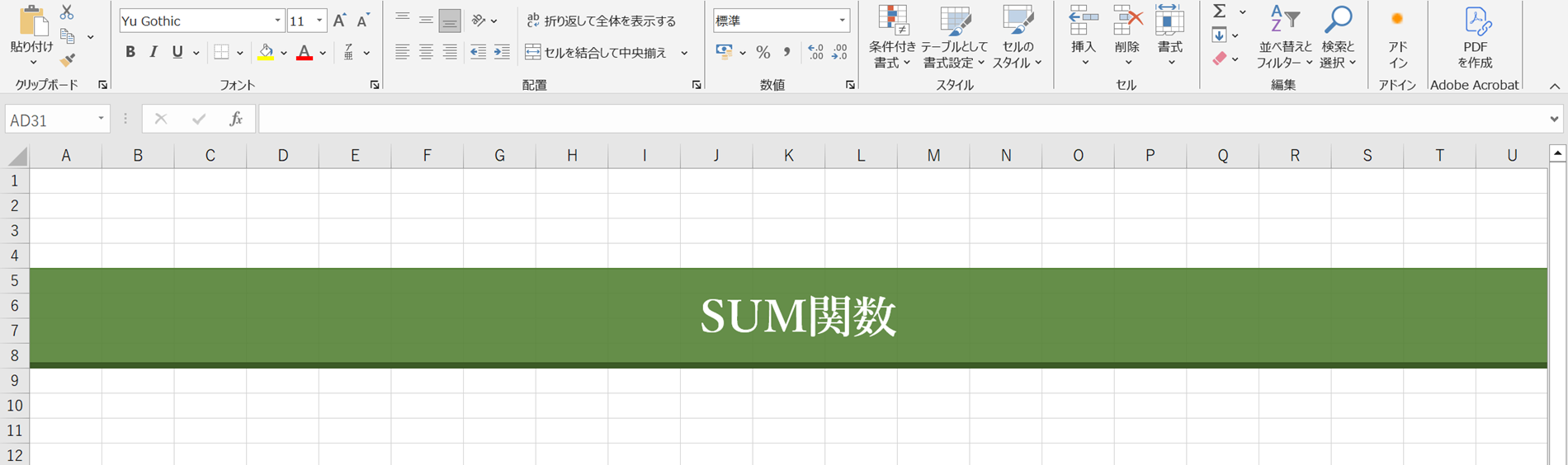
Task: Click the Name Box showing AD31
Action: coord(50,120)
